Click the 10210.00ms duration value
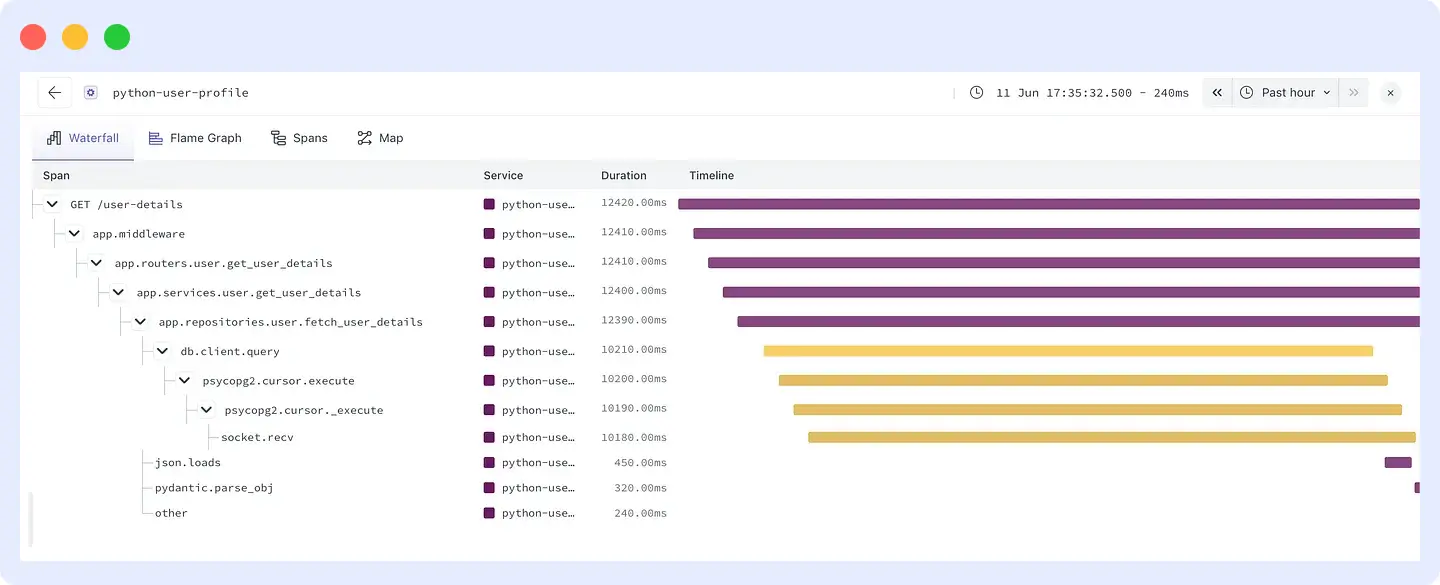This screenshot has width=1440, height=585. [634, 350]
